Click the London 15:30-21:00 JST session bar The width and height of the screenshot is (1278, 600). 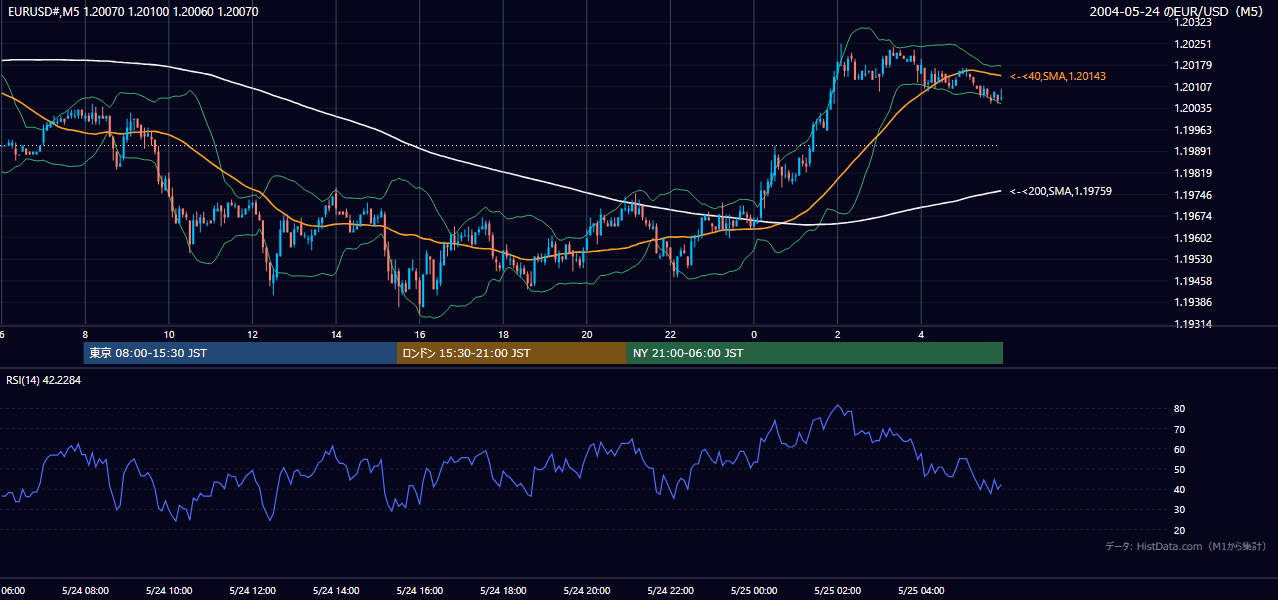click(x=512, y=353)
